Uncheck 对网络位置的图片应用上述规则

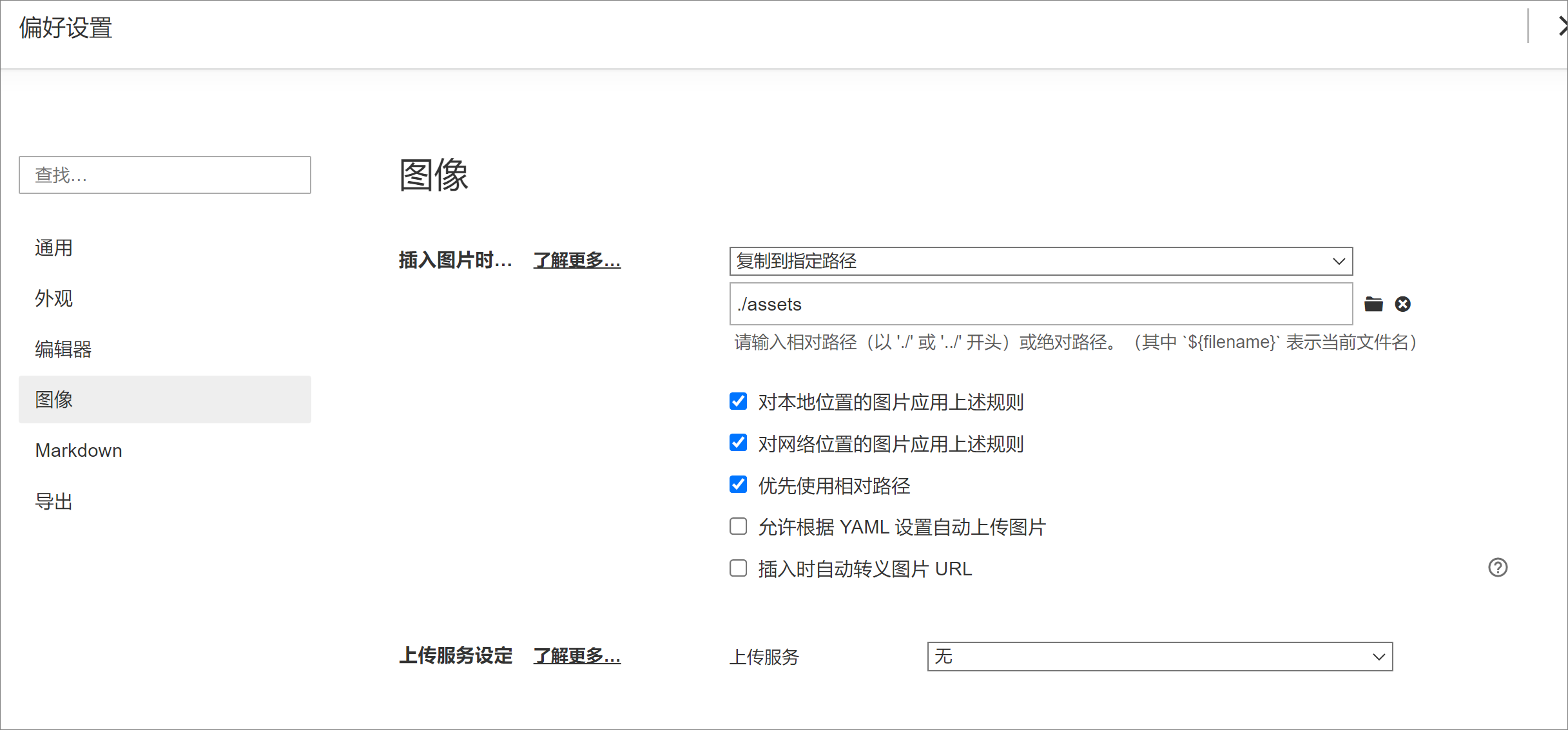click(x=738, y=443)
